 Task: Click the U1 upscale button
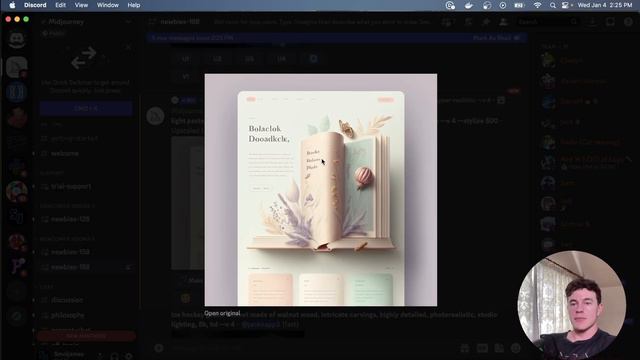185,59
